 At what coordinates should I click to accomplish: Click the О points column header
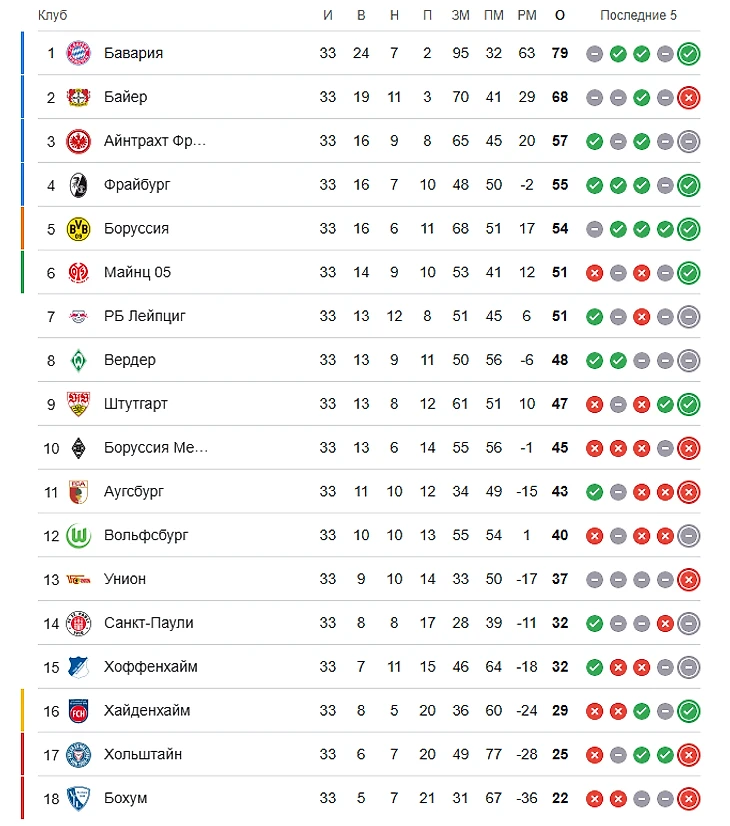tap(560, 15)
